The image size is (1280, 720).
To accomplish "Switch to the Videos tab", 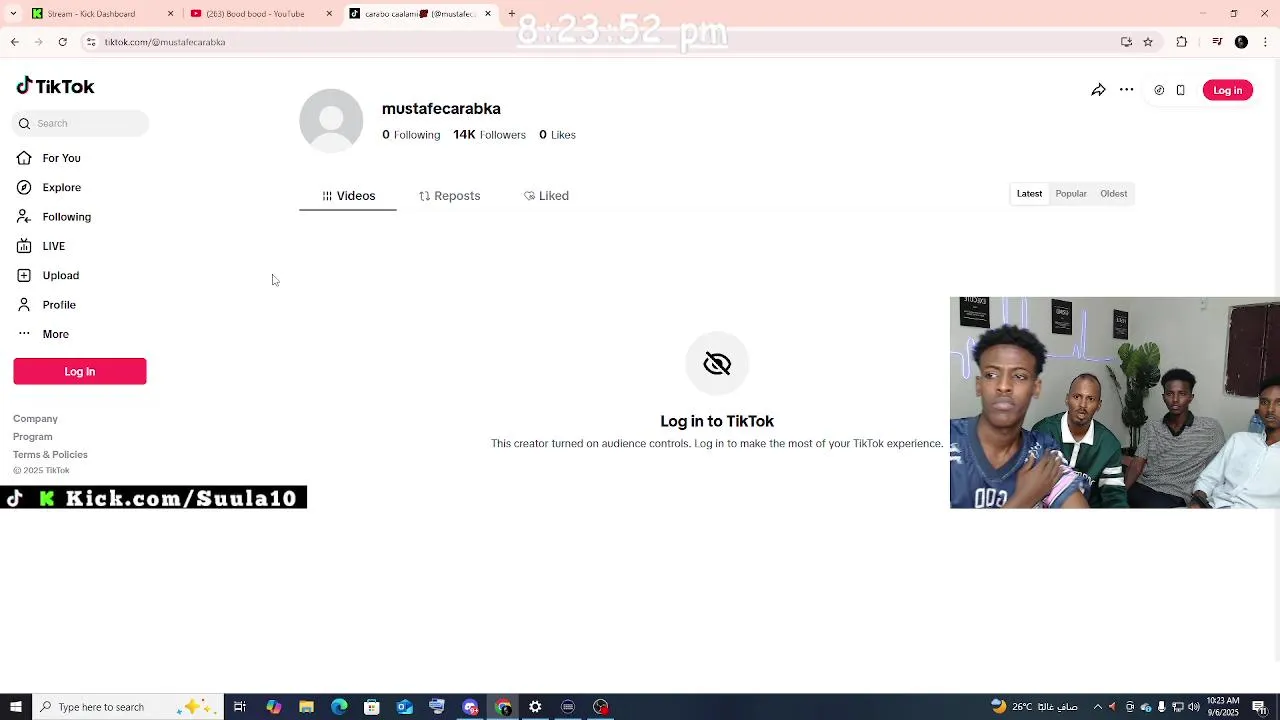I will tap(348, 196).
